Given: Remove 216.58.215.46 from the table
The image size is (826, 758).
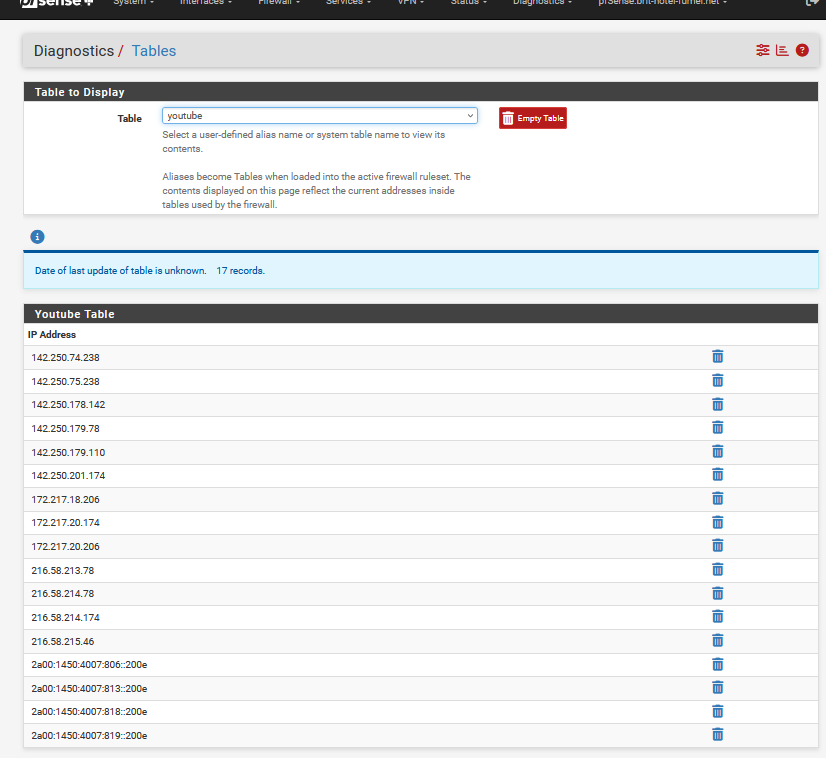Looking at the screenshot, I should [717, 641].
